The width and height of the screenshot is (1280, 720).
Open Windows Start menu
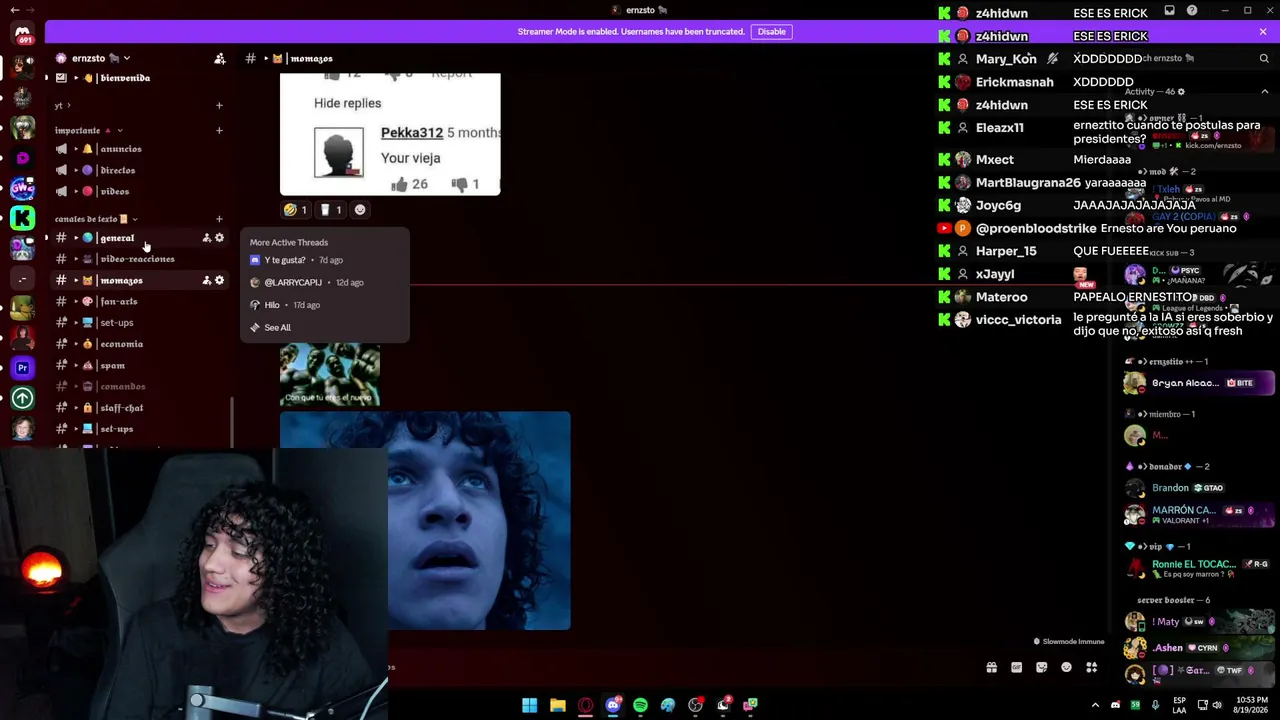coord(529,705)
